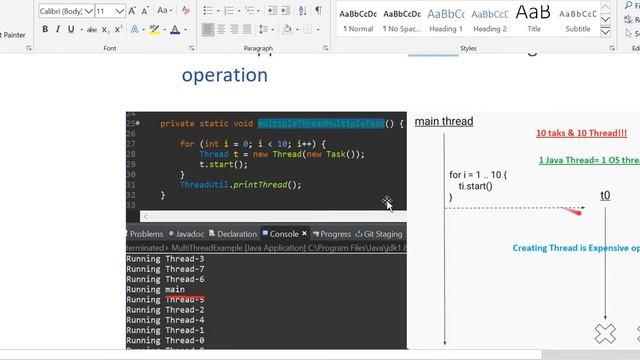
Task: Open bullet library dropdown arrow
Action: pyautogui.click(x=218, y=11)
